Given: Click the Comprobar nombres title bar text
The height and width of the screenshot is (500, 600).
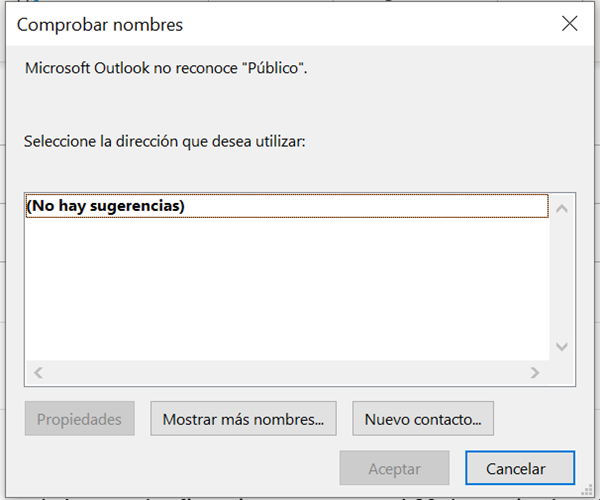Looking at the screenshot, I should point(100,24).
